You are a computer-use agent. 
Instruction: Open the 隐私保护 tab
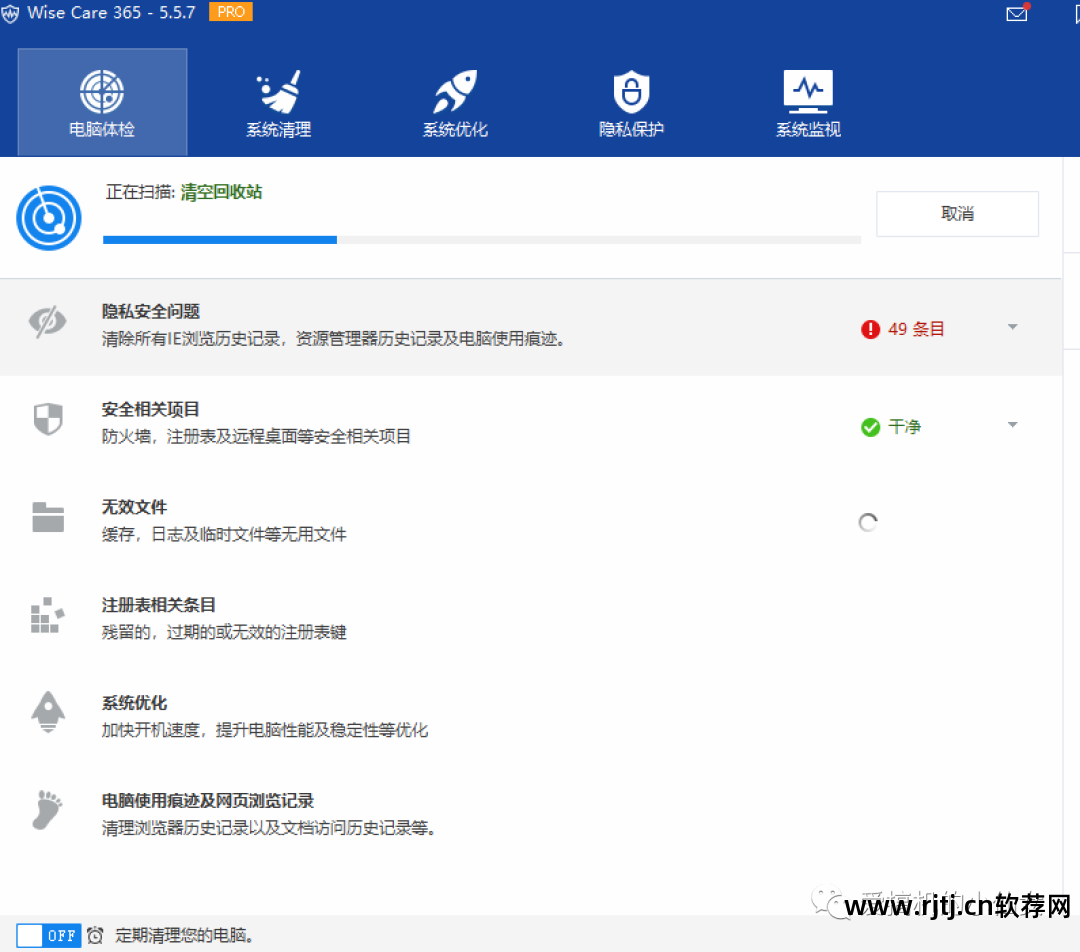[x=631, y=100]
